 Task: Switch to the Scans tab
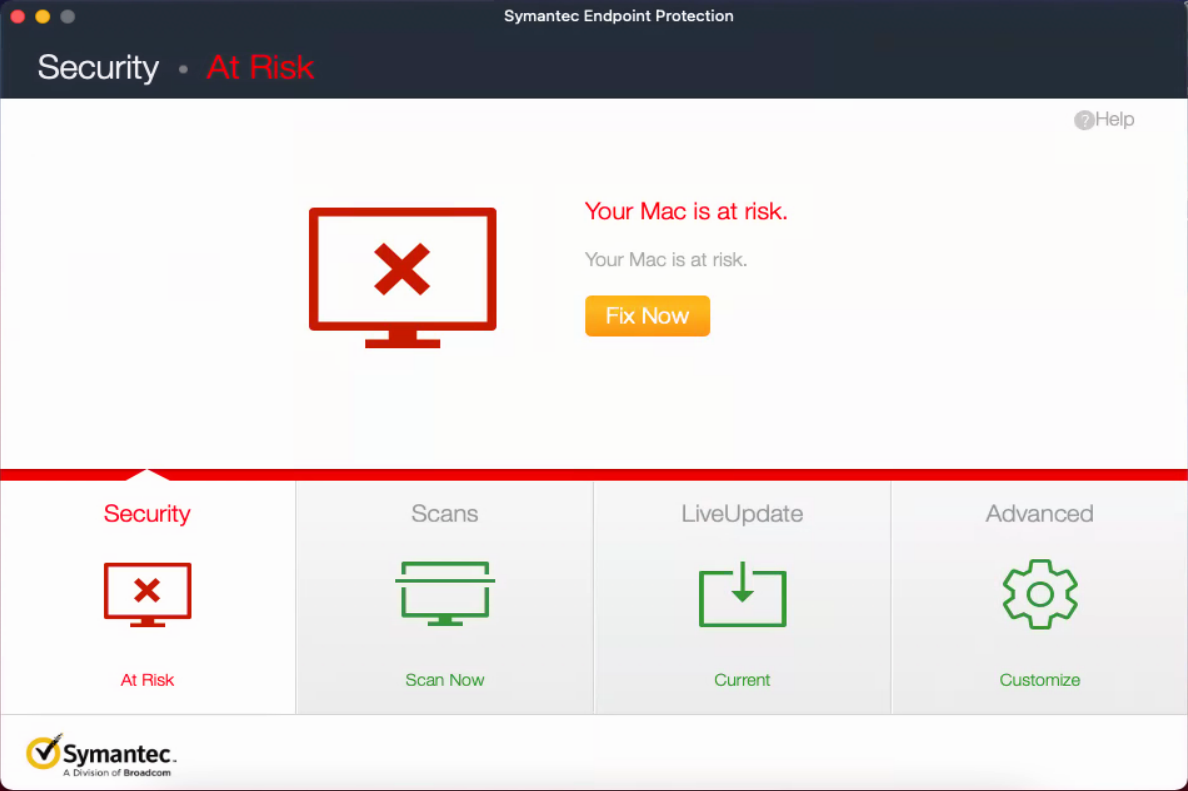[445, 514]
